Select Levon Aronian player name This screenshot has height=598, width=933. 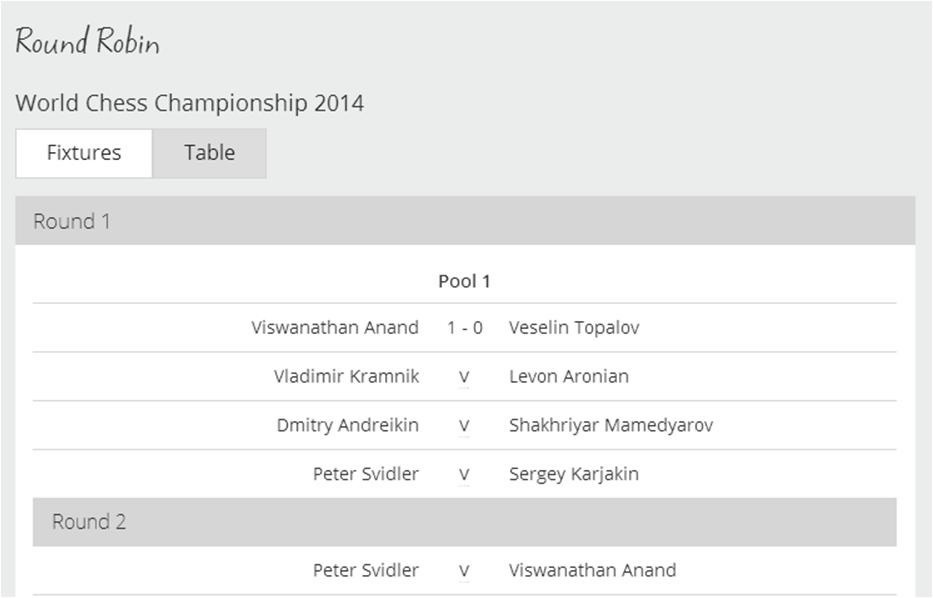point(569,376)
